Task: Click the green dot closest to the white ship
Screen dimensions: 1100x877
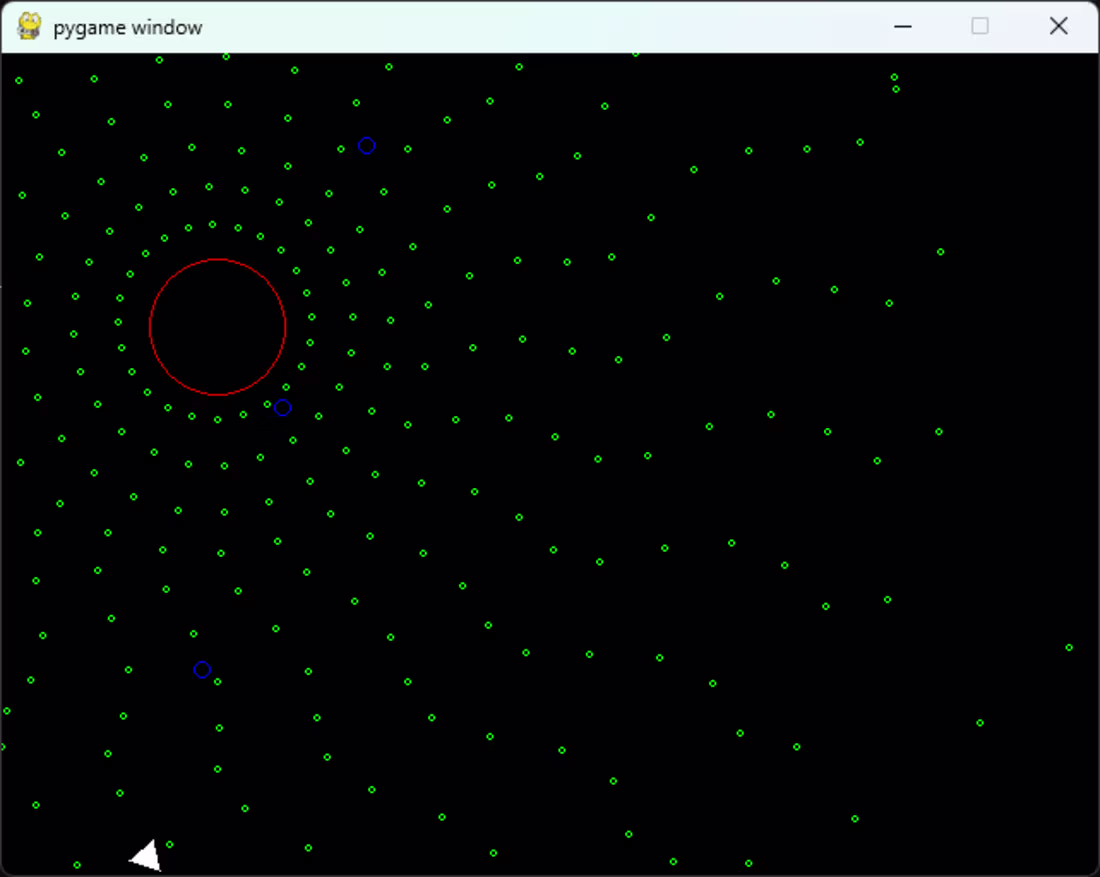Action: 170,845
